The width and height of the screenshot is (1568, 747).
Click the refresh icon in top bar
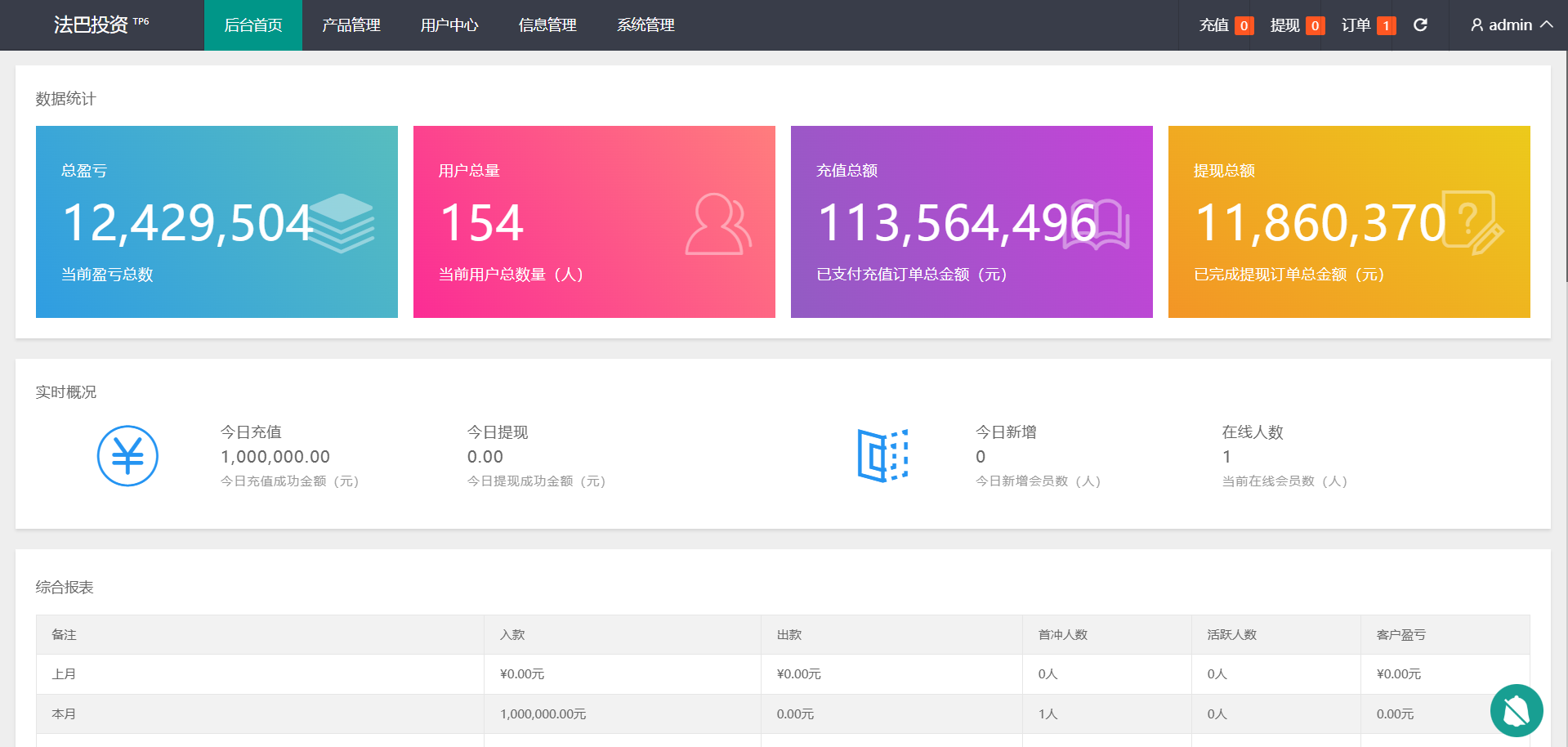[1420, 25]
